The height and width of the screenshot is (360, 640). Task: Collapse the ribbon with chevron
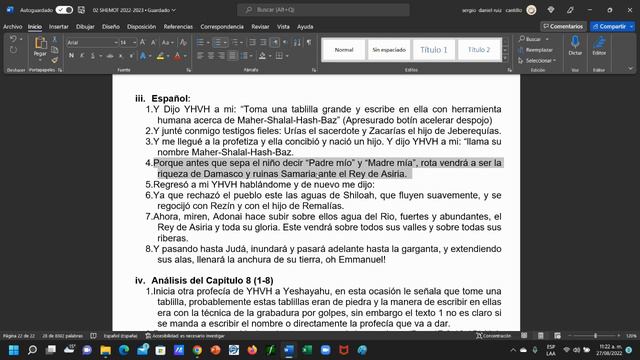click(630, 69)
